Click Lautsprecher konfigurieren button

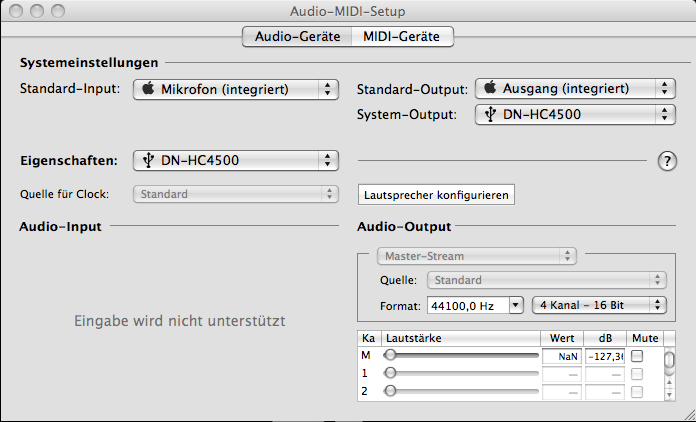point(436,194)
